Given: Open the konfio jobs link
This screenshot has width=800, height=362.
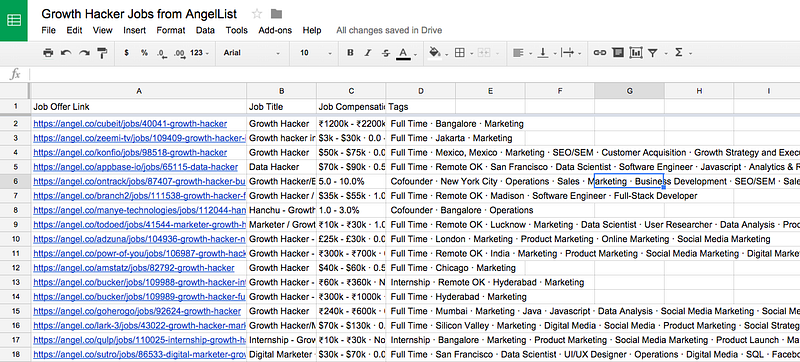Looking at the screenshot, I should [130, 152].
